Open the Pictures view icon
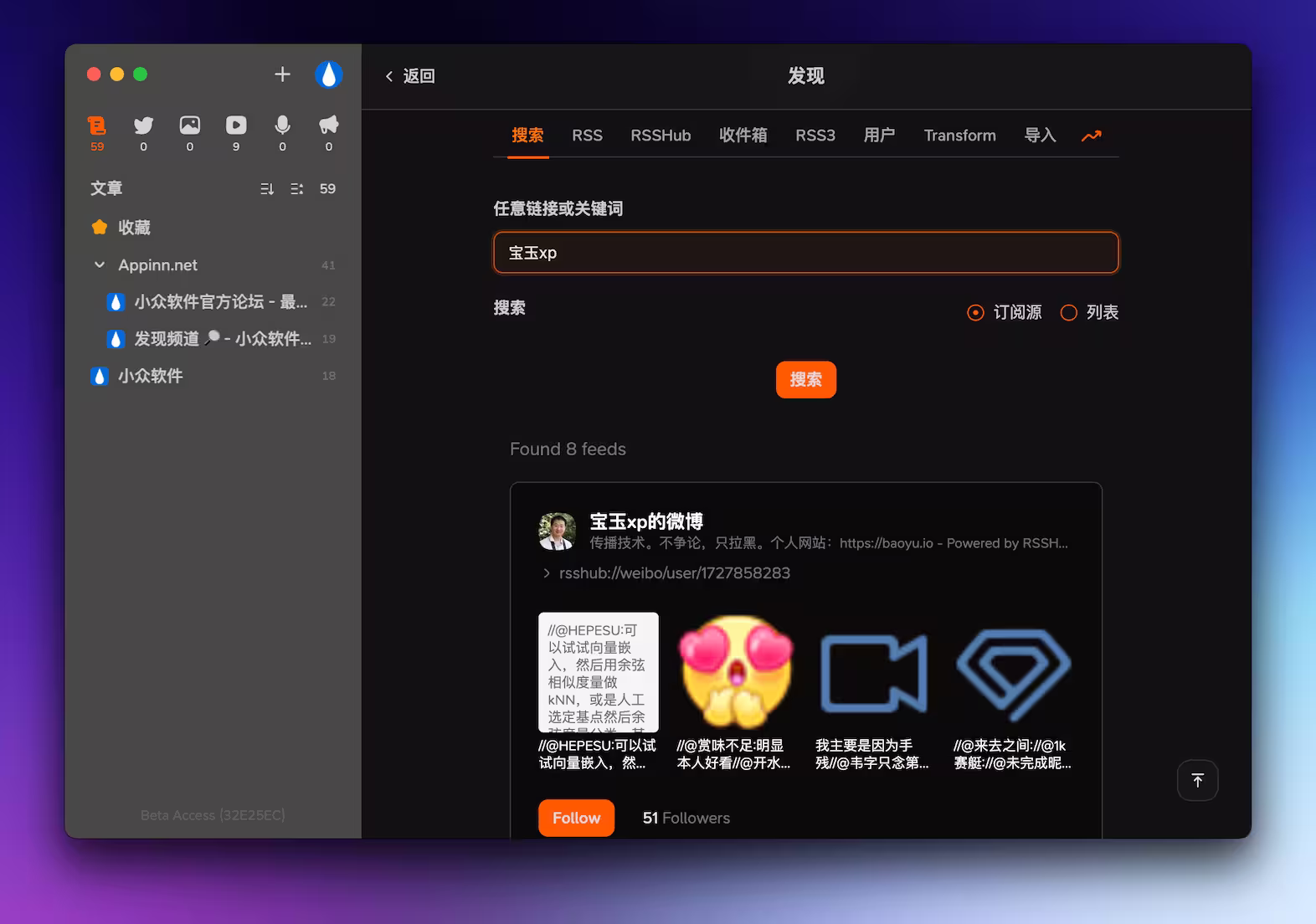 pyautogui.click(x=190, y=133)
